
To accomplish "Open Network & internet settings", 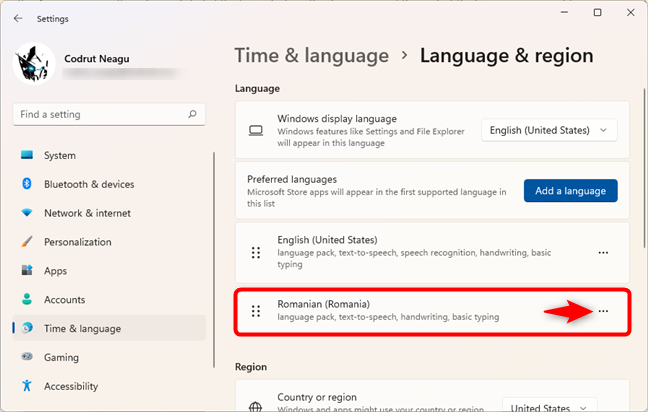I will [x=110, y=213].
